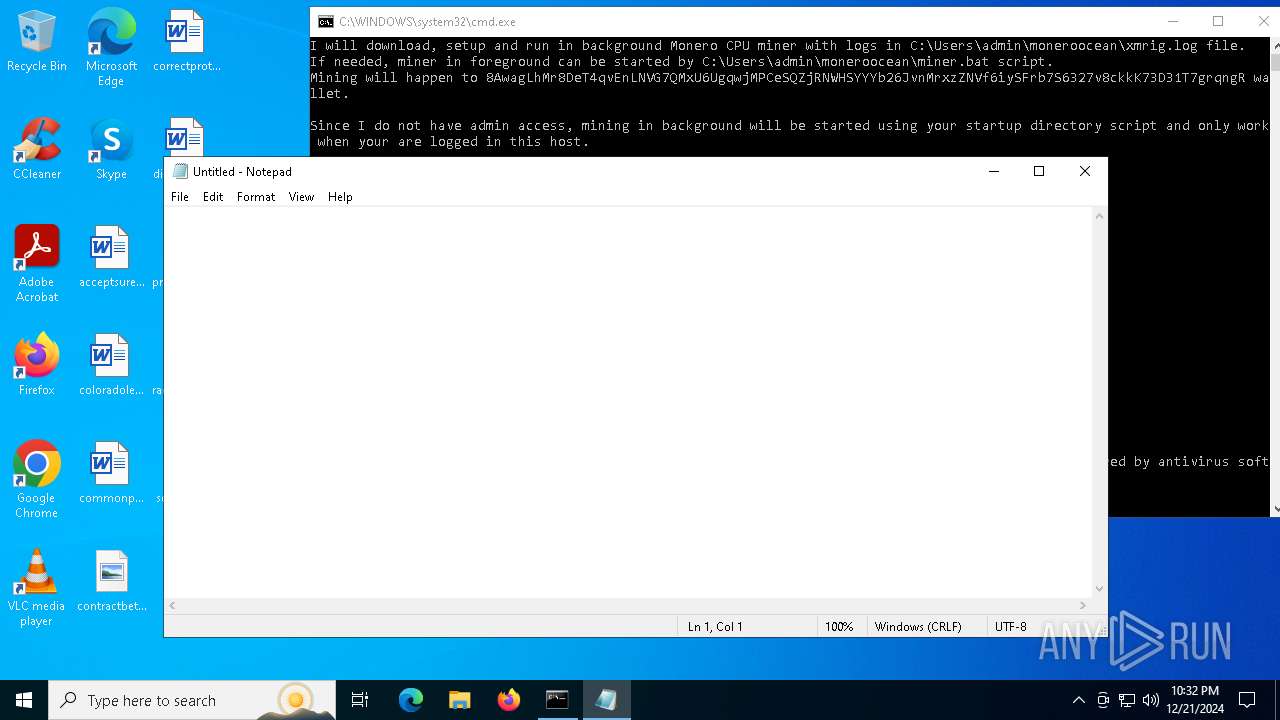Open Task View in the taskbar
This screenshot has height=720, width=1280.
pyautogui.click(x=360, y=700)
